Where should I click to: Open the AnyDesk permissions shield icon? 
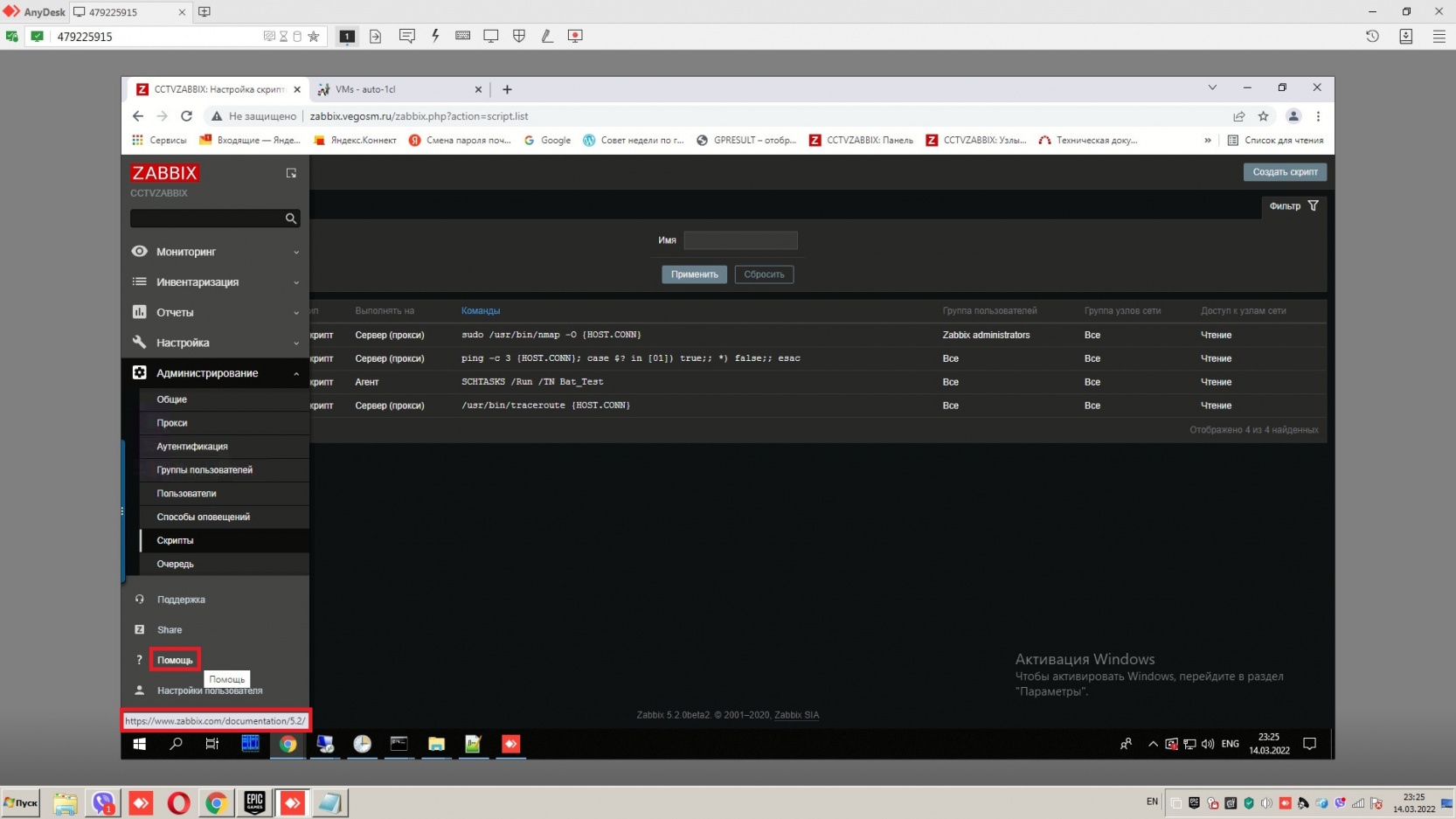tap(519, 36)
